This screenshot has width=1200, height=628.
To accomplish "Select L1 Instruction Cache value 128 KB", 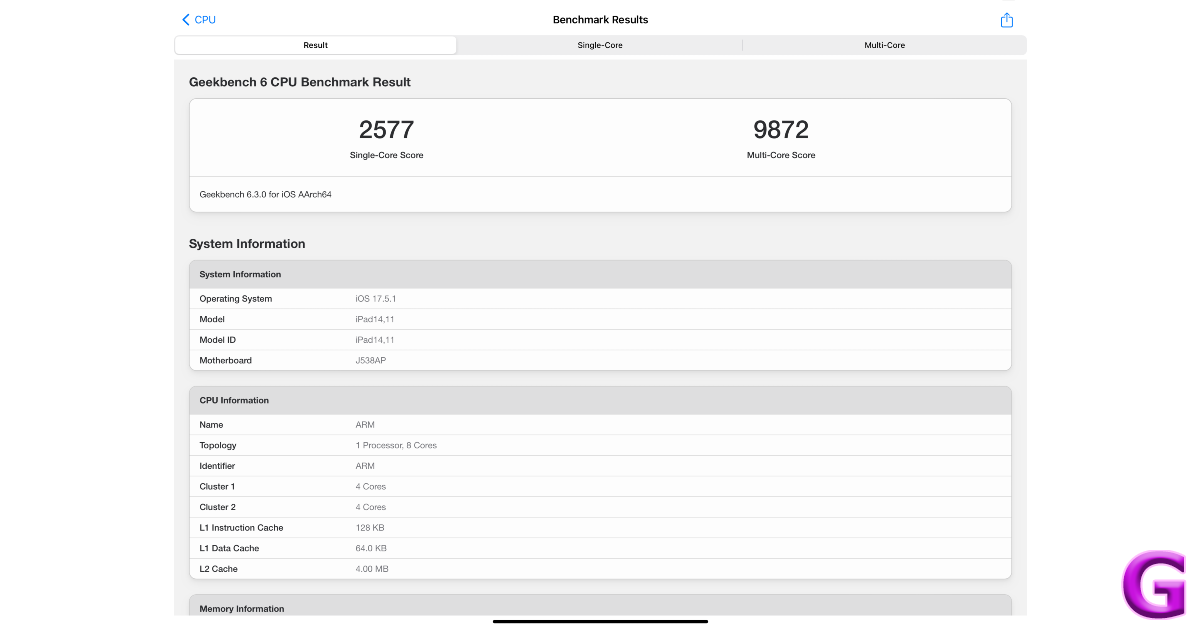I will tap(370, 528).
